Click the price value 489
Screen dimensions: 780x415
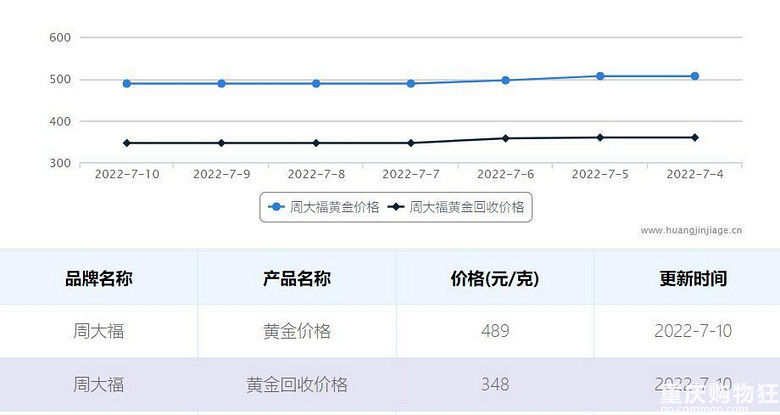495,331
